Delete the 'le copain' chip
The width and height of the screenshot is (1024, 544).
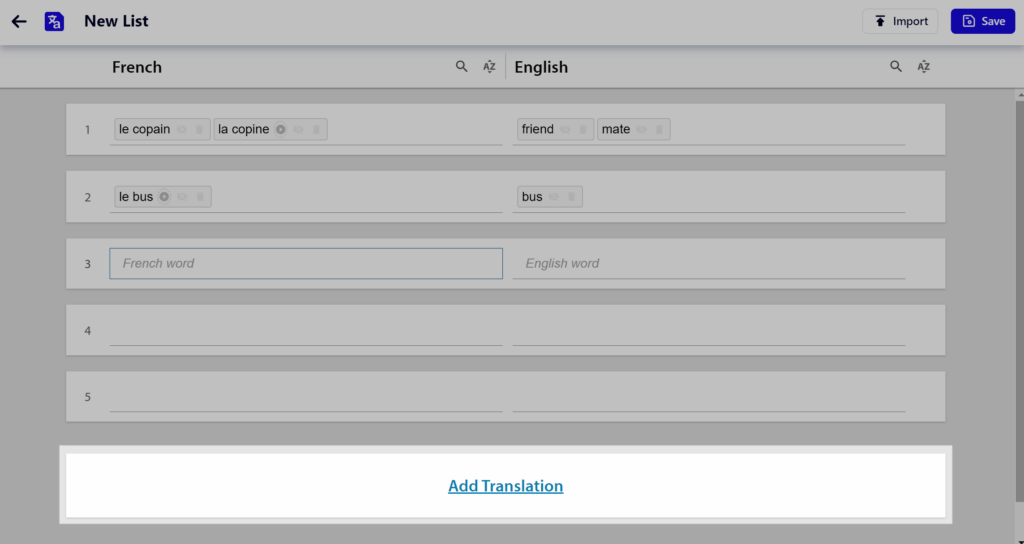pos(199,129)
